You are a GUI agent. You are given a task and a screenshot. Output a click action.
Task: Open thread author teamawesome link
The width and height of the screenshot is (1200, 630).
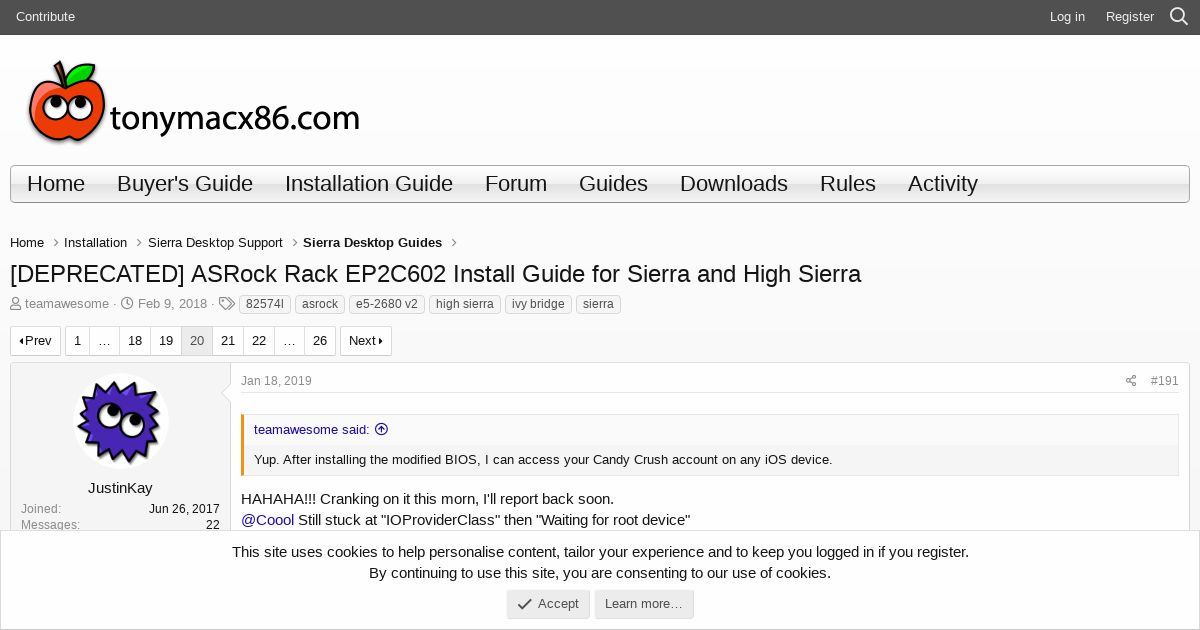point(67,304)
